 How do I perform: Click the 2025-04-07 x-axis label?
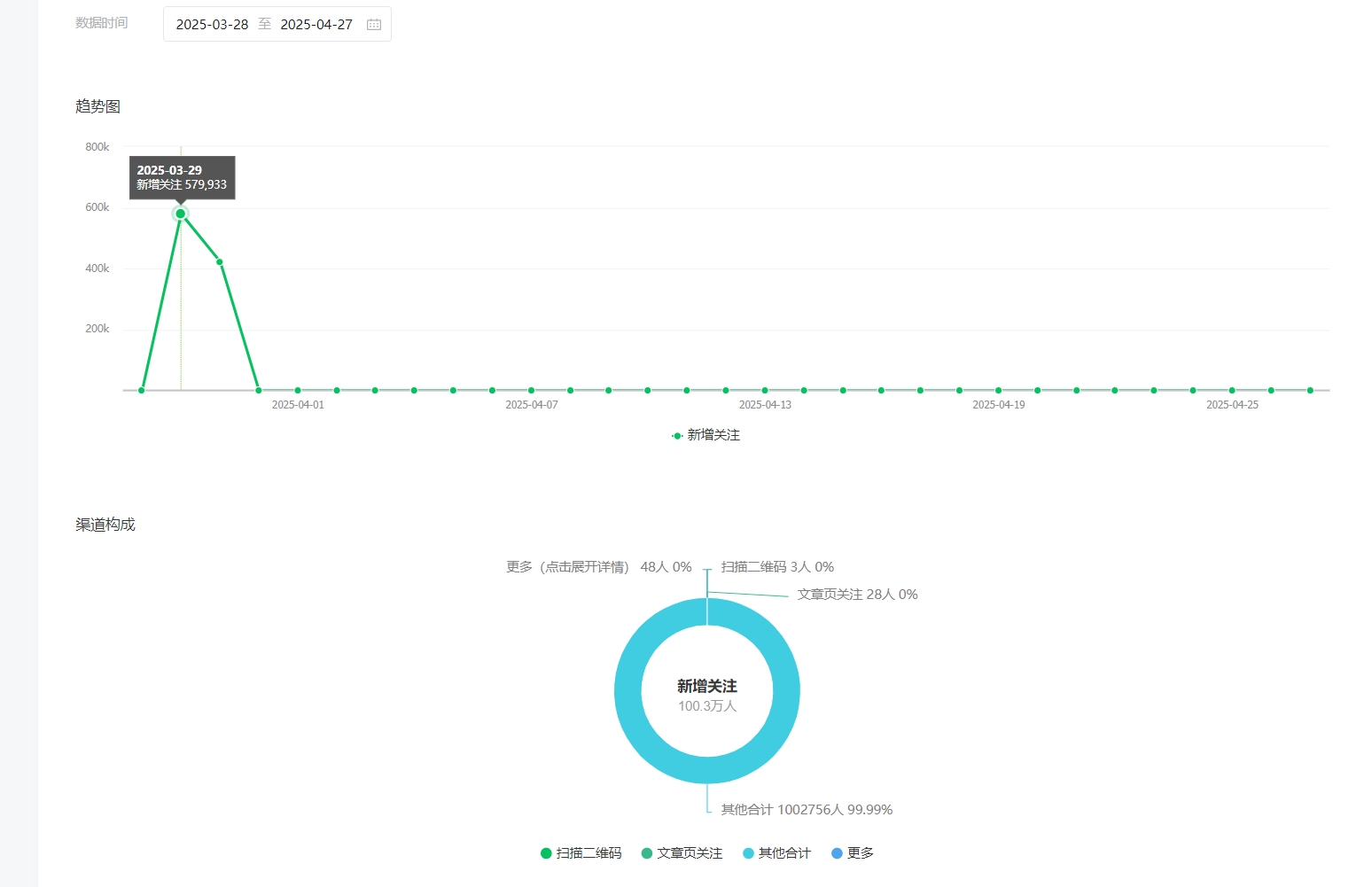click(532, 405)
